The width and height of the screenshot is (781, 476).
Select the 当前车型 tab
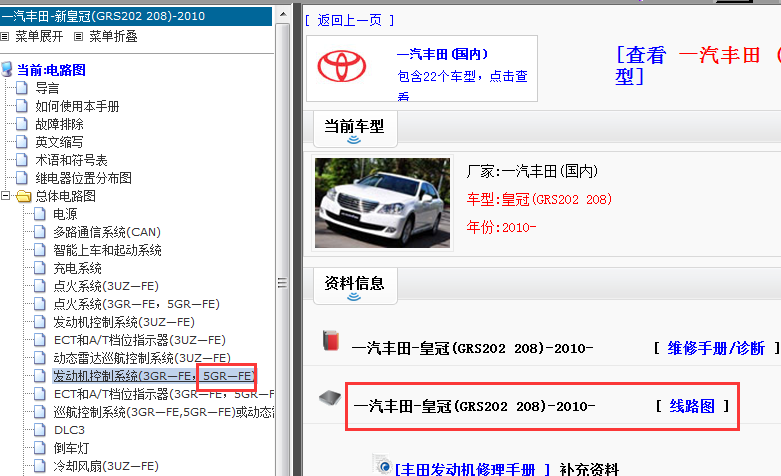355,129
